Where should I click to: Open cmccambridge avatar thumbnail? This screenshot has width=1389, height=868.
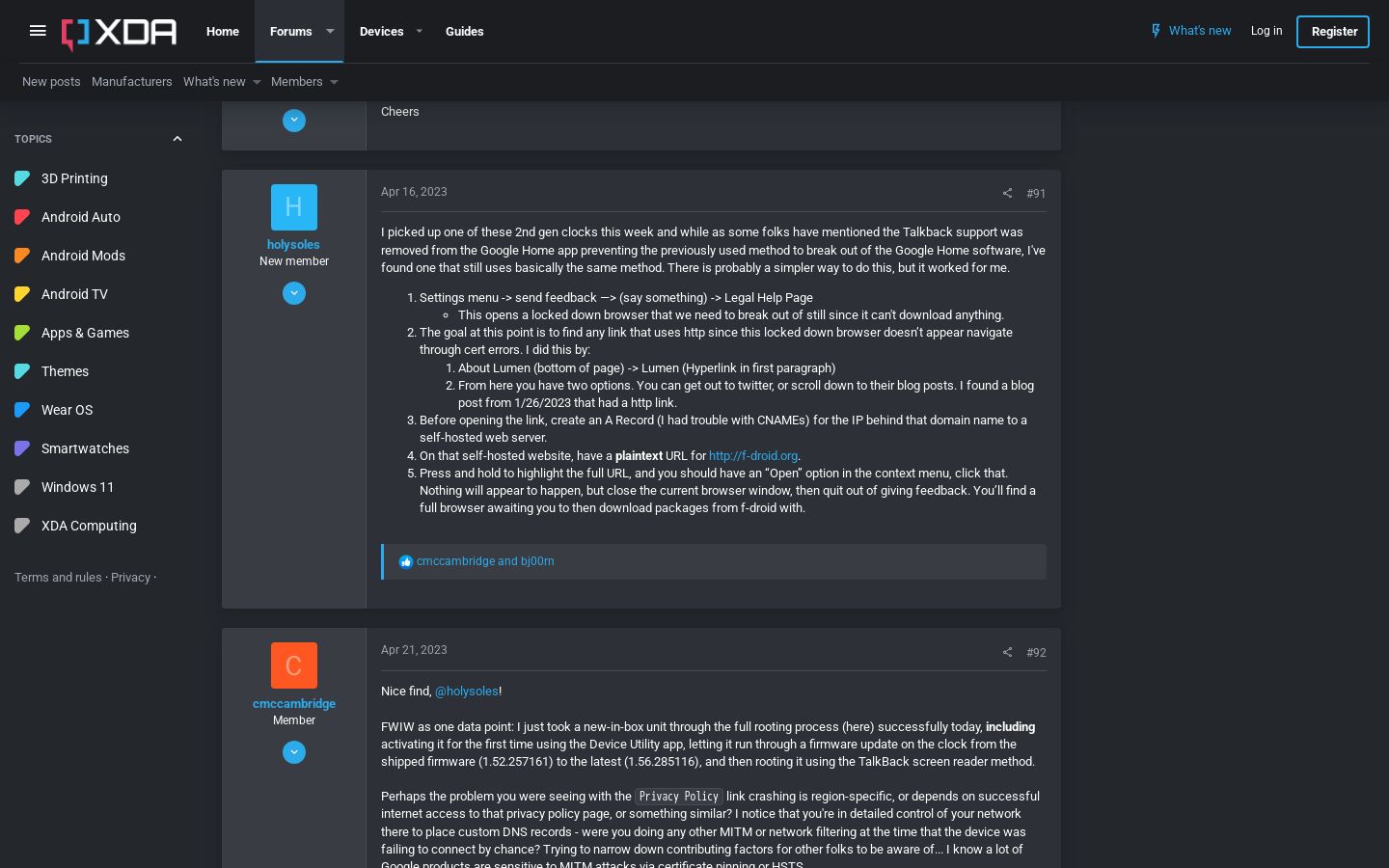[x=294, y=665]
